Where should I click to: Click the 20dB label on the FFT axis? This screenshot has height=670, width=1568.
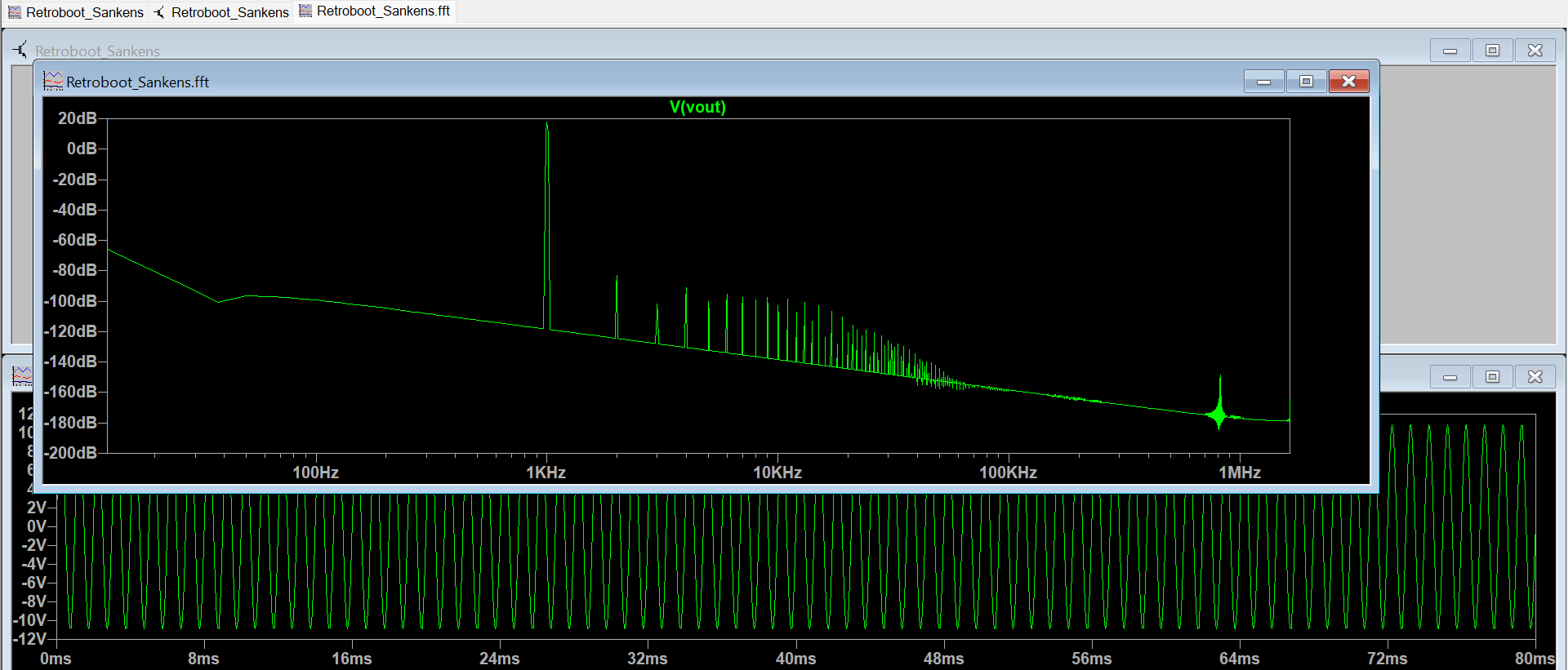78,118
